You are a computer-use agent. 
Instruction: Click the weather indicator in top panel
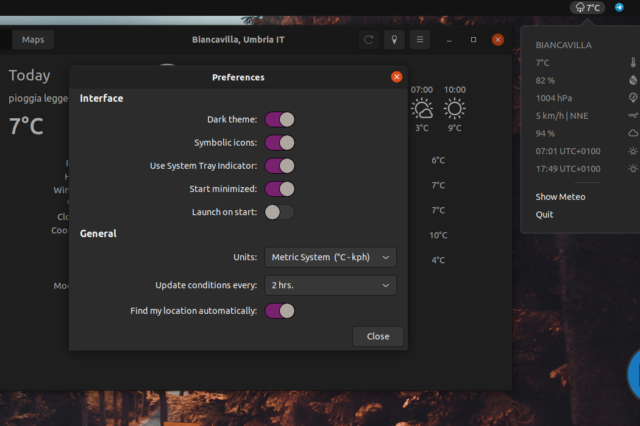click(x=587, y=7)
